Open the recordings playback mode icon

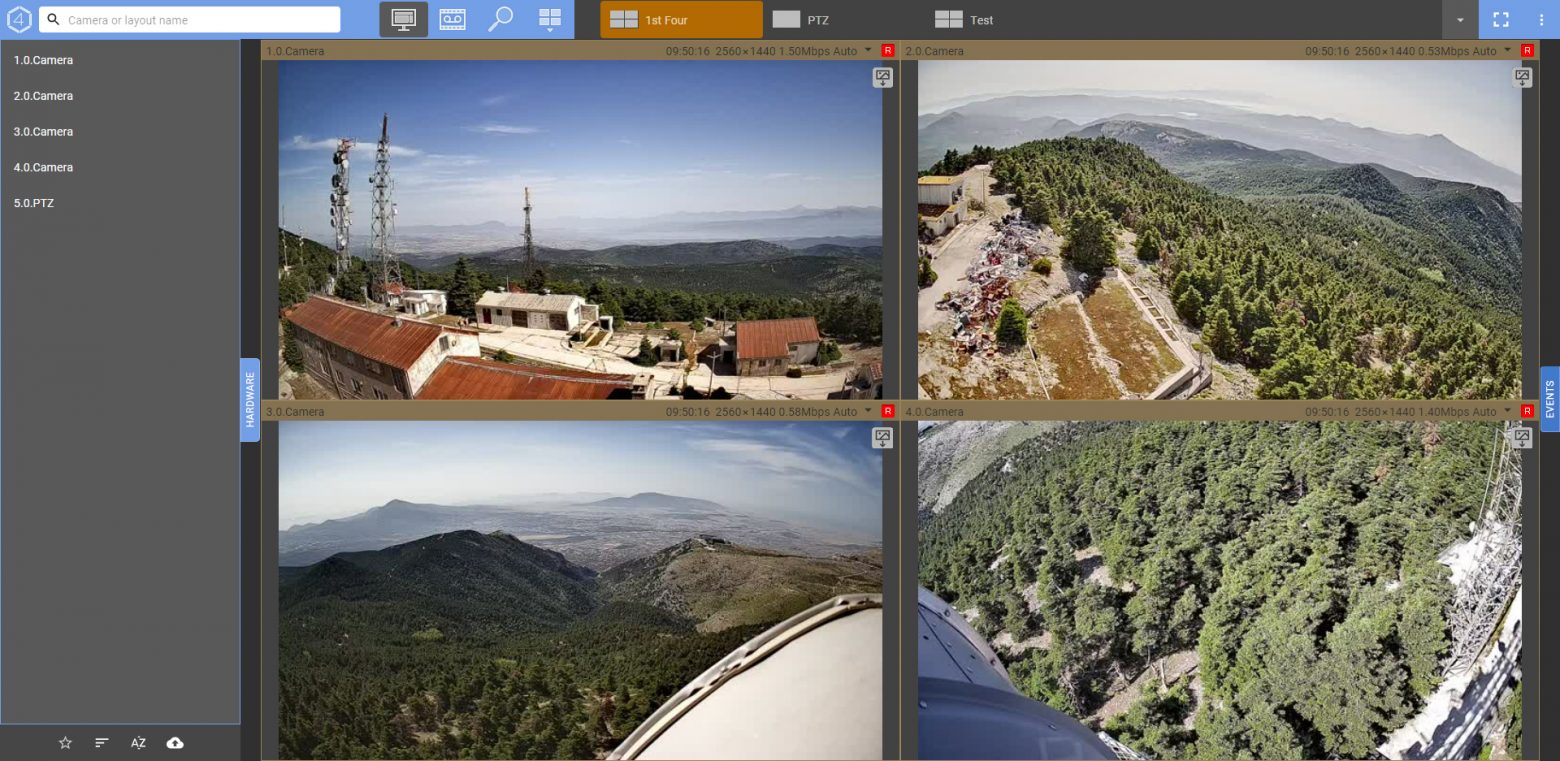click(452, 19)
